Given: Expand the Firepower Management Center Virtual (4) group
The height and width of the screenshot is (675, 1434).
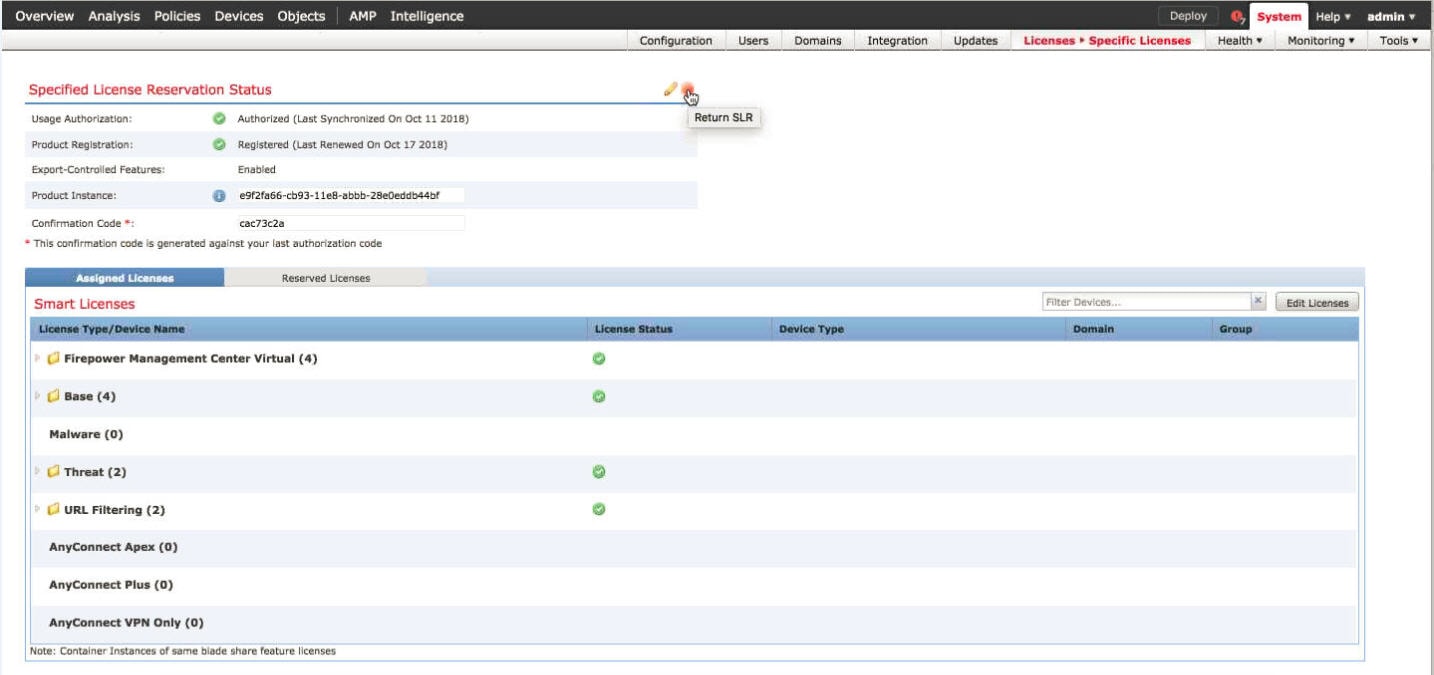Looking at the screenshot, I should [x=39, y=359].
